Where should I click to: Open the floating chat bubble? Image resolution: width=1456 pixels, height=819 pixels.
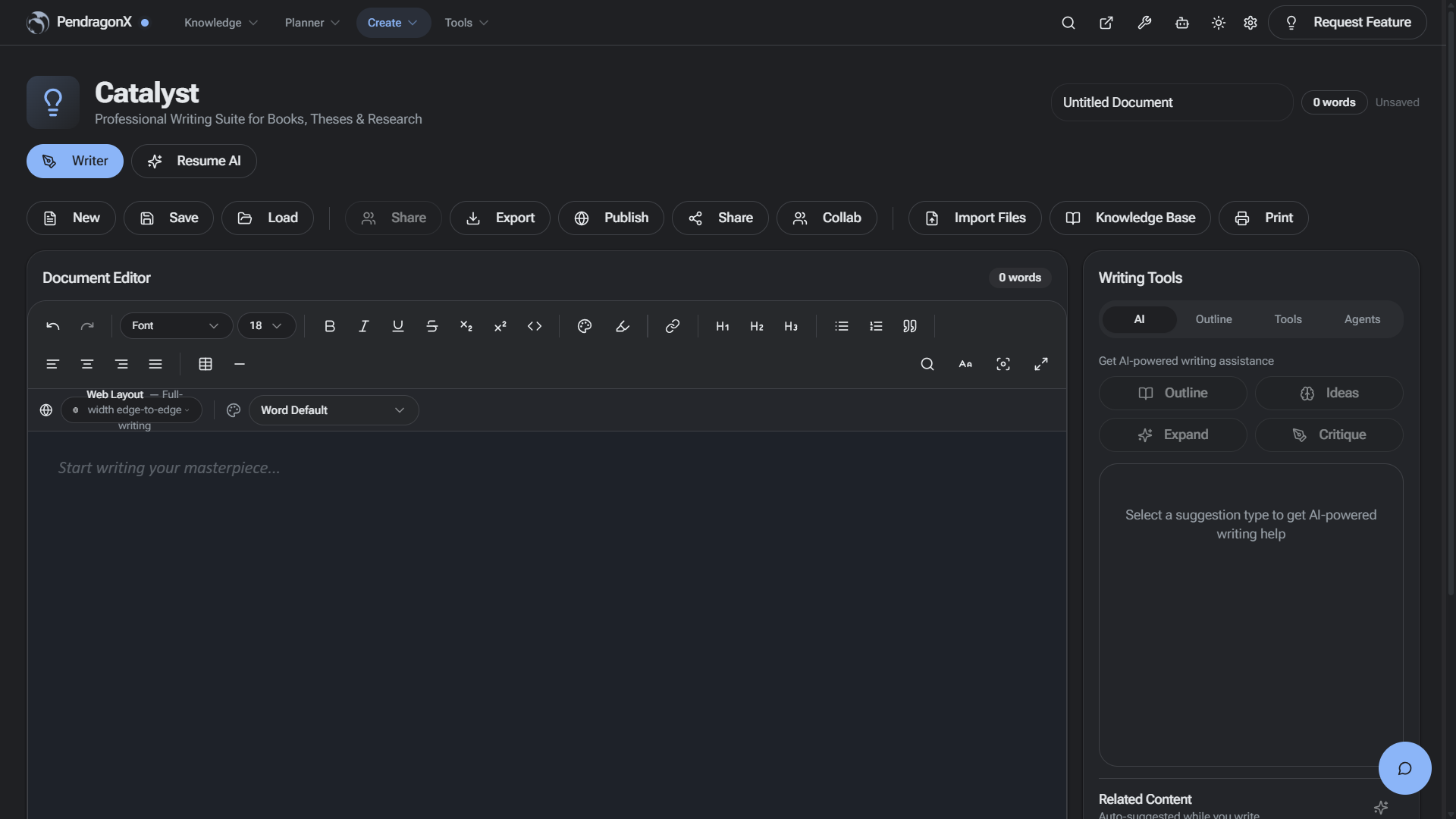(x=1404, y=768)
